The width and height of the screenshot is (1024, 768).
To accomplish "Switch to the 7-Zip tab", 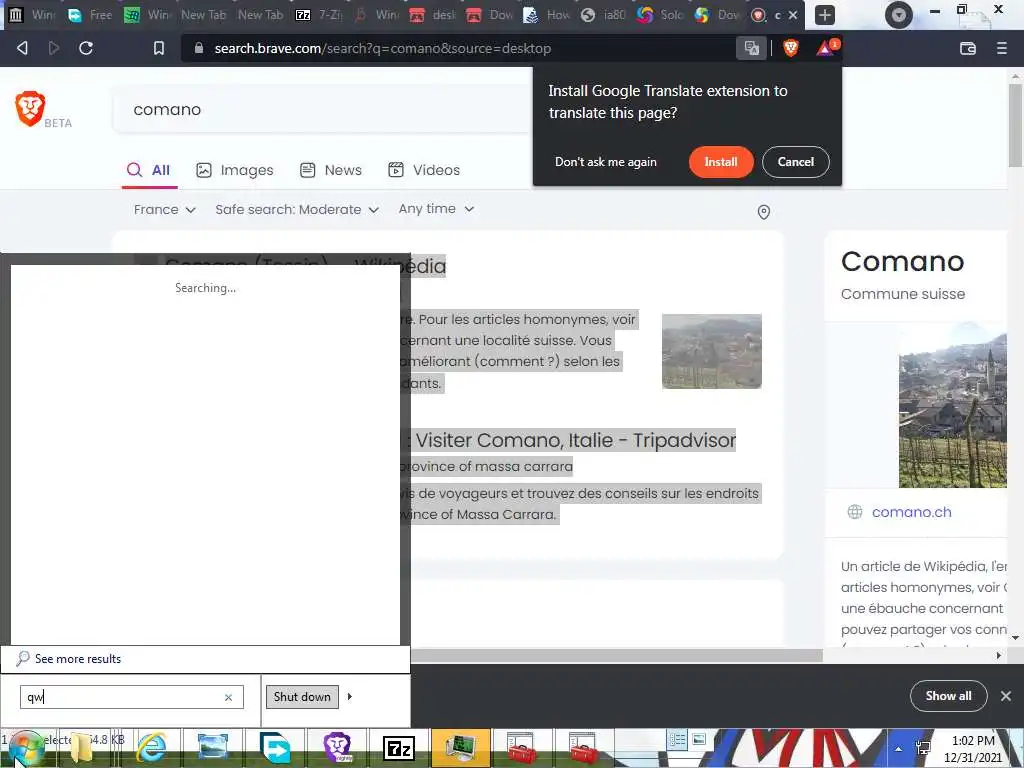I will [320, 14].
